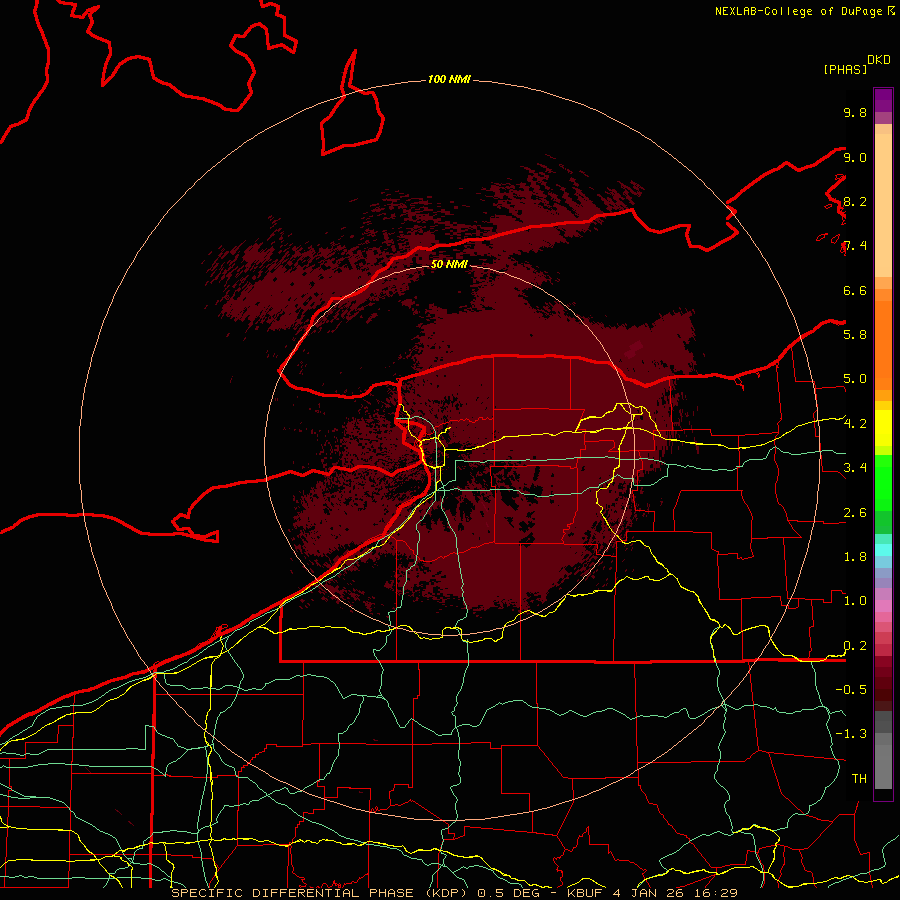Click the DKD legend header label
The image size is (900, 900).
pos(879,60)
